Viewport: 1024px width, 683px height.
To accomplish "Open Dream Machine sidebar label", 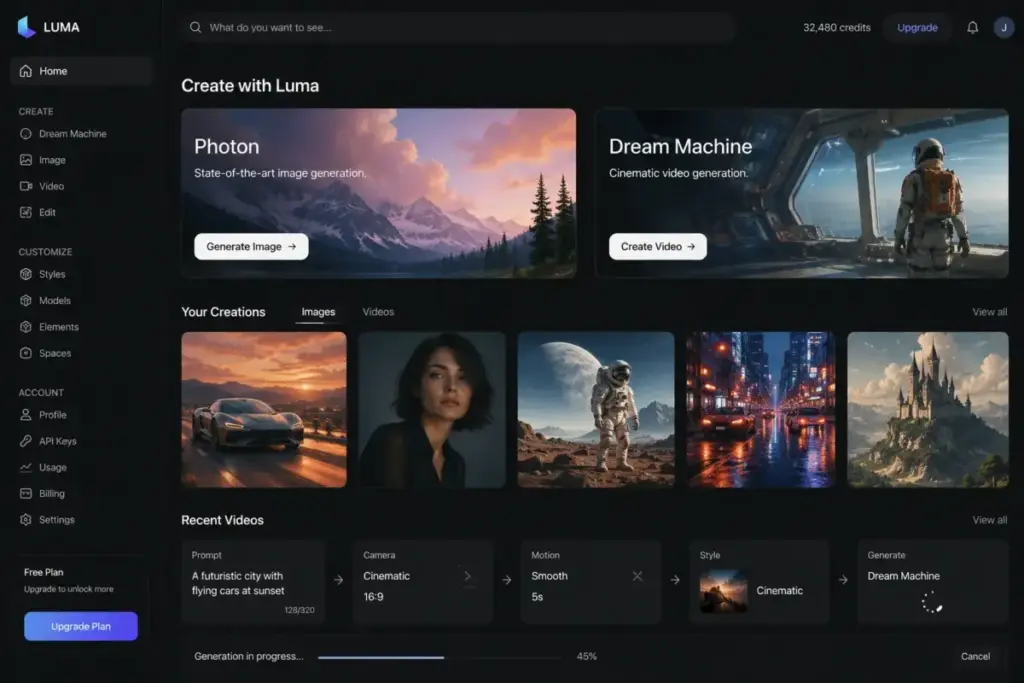I will pos(72,134).
